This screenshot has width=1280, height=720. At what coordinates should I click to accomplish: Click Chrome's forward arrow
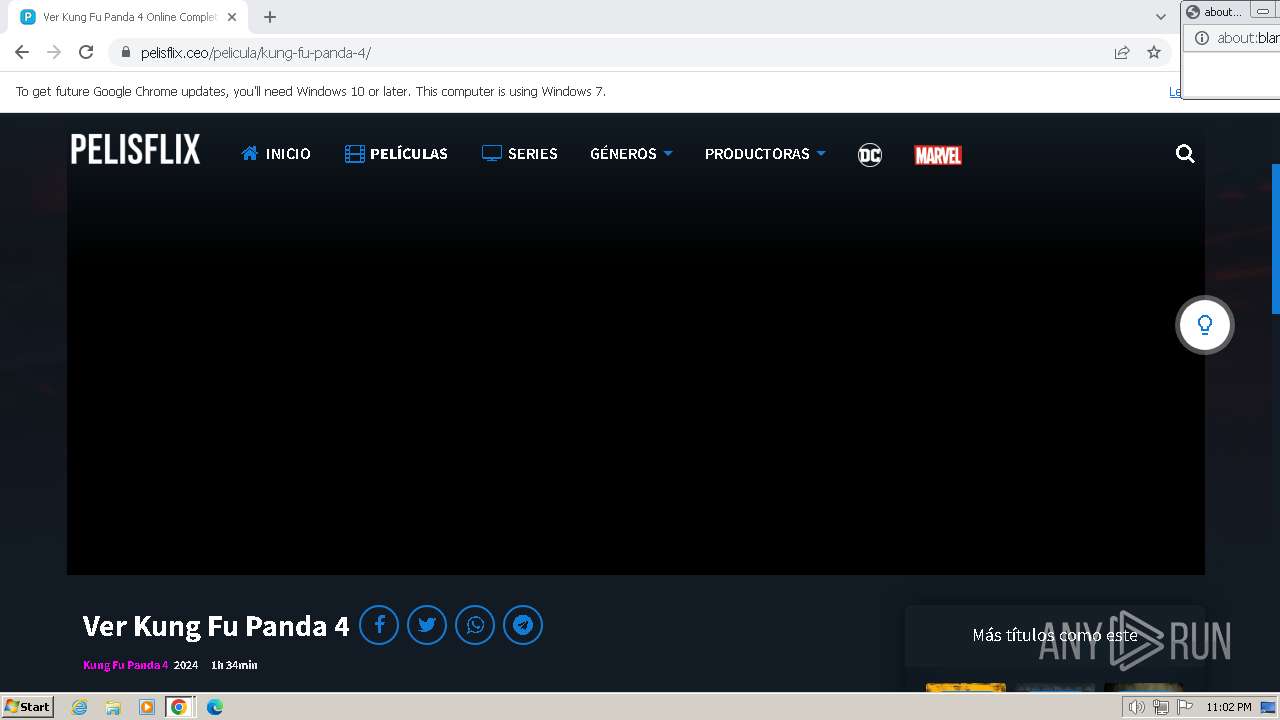point(54,52)
